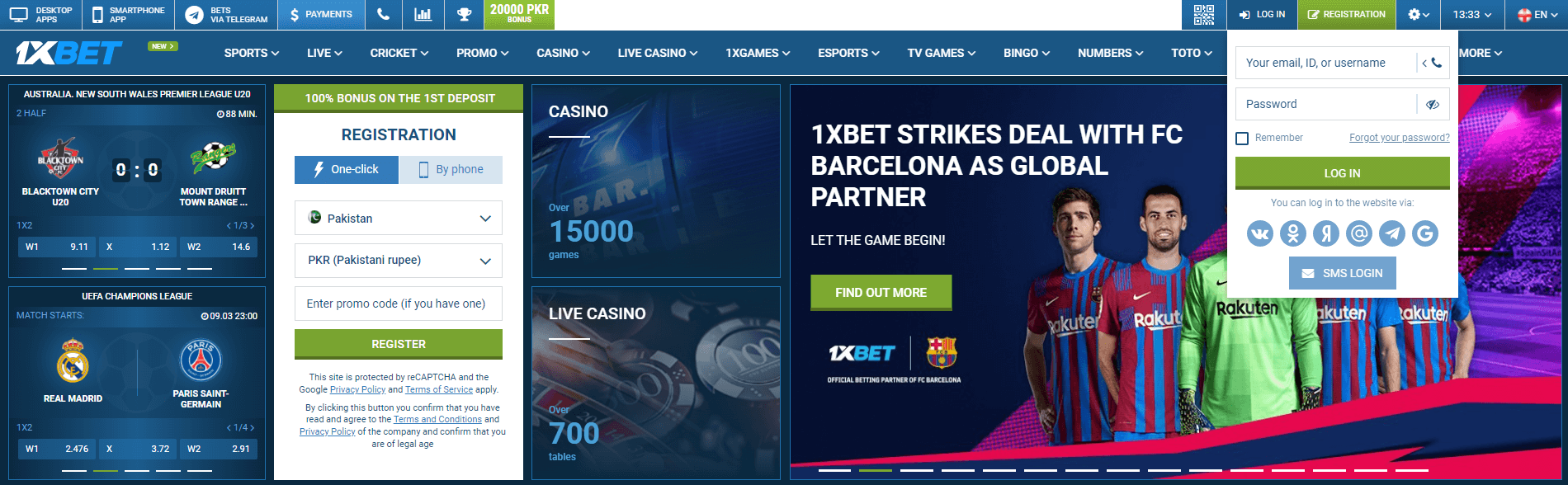Image resolution: width=1568 pixels, height=485 pixels.
Task: Open the statistics bar chart icon
Action: coord(423,15)
